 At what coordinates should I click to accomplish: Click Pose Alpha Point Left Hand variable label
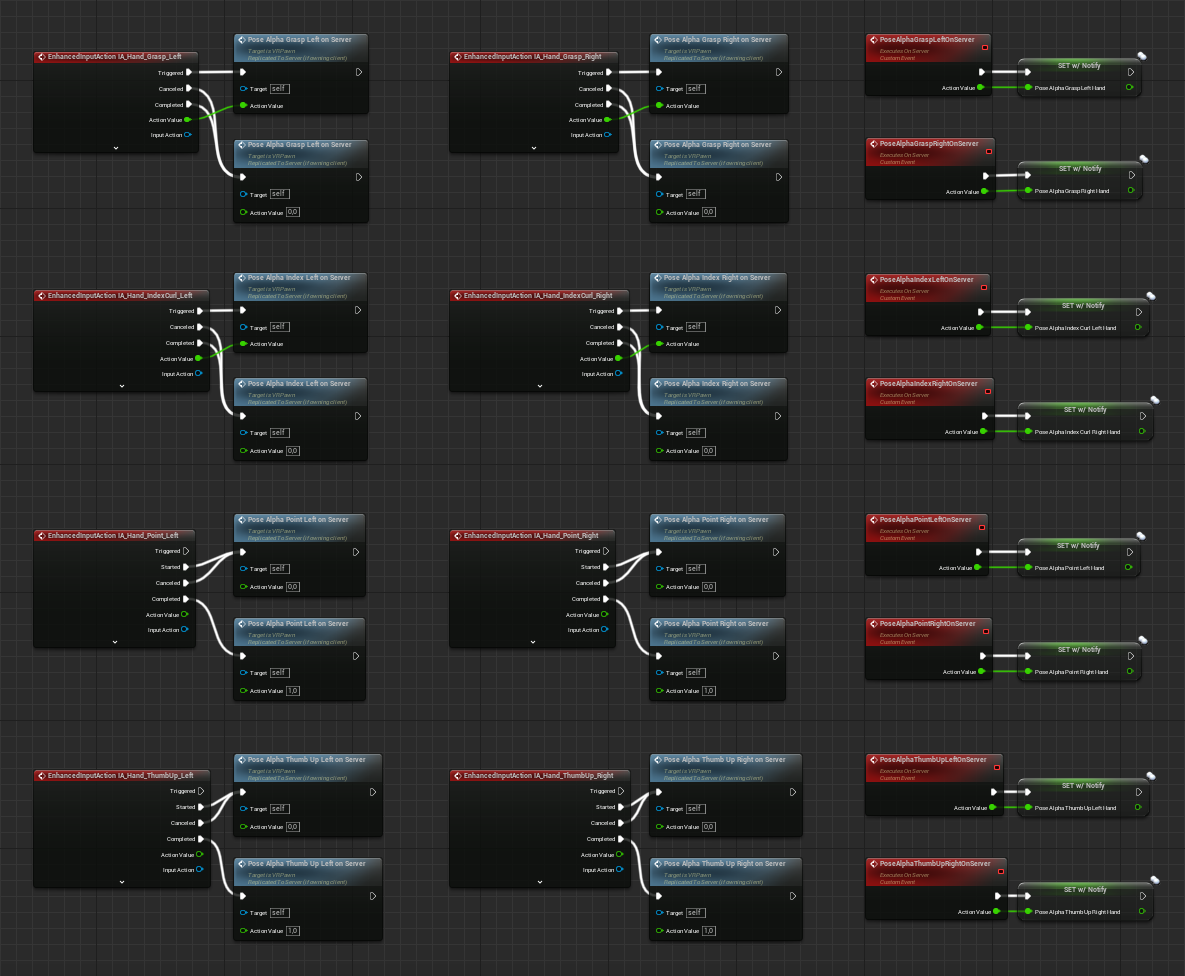click(x=1069, y=568)
